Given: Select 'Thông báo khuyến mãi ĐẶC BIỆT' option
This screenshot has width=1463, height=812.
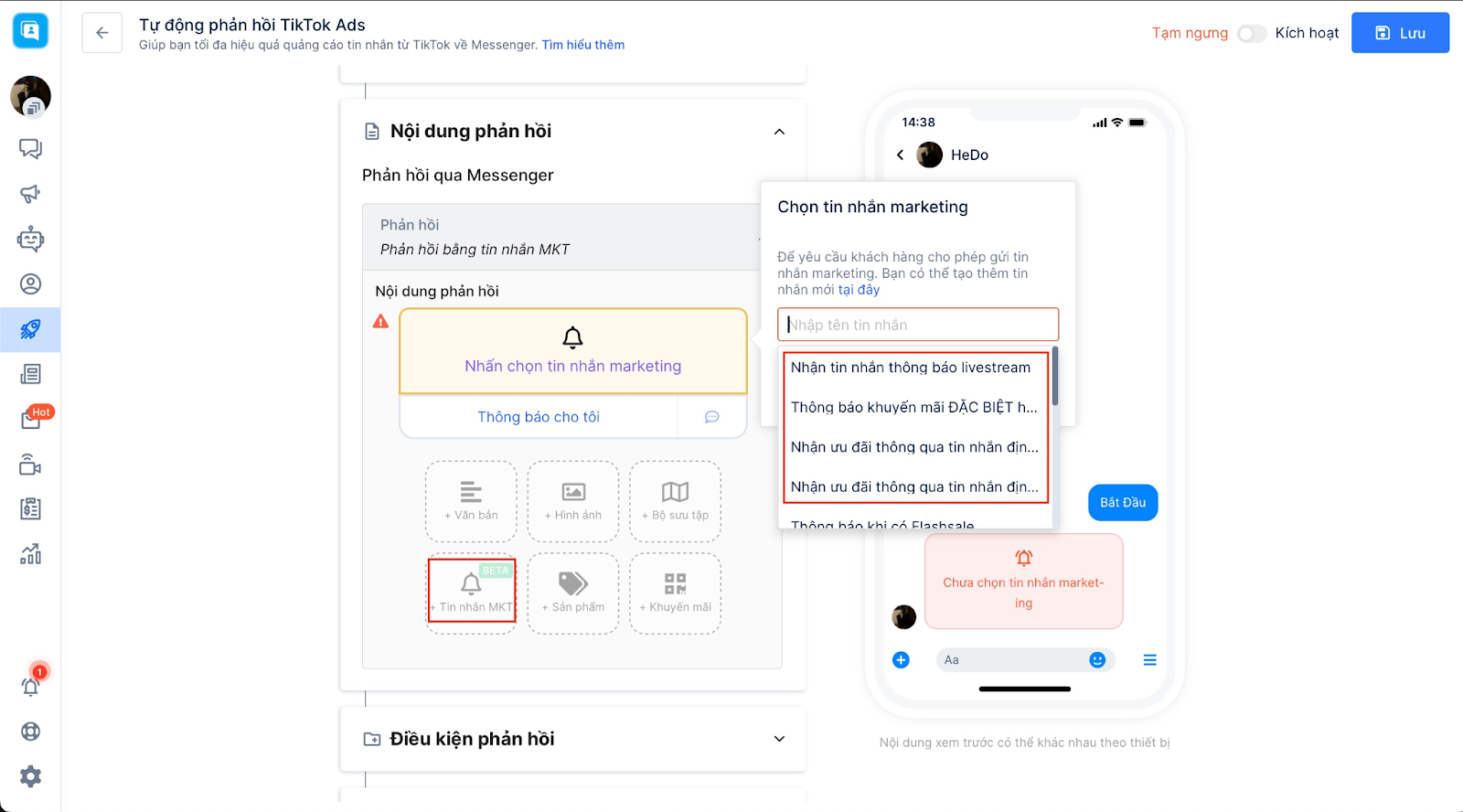Looking at the screenshot, I should 914,407.
